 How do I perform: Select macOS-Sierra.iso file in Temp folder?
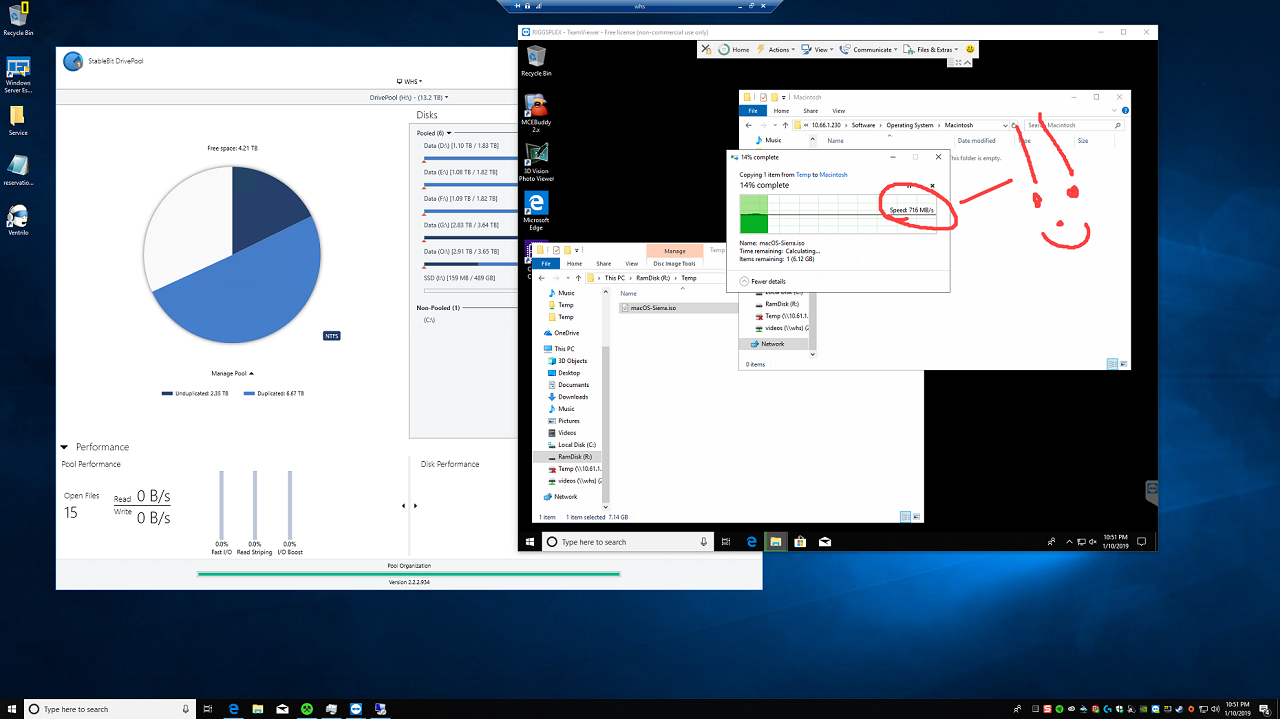tap(653, 308)
